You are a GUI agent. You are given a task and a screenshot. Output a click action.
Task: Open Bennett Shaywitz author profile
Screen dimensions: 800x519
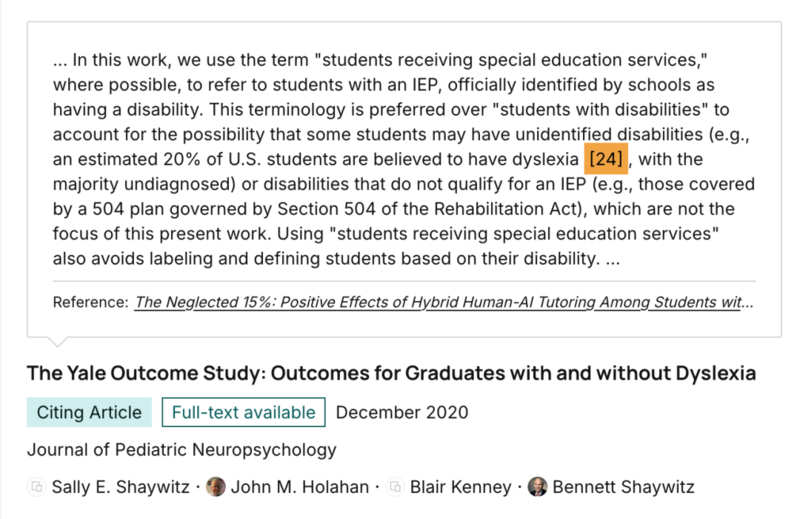pyautogui.click(x=623, y=487)
